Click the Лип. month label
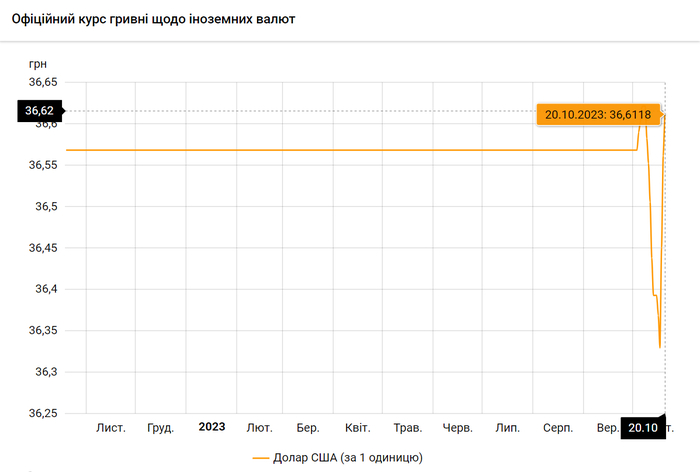700x472 pixels. (x=507, y=428)
